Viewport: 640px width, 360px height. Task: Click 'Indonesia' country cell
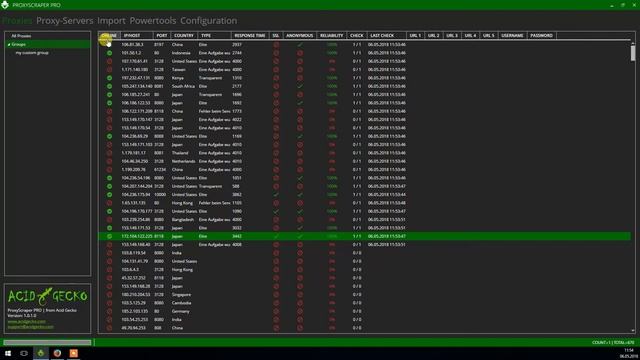click(181, 53)
